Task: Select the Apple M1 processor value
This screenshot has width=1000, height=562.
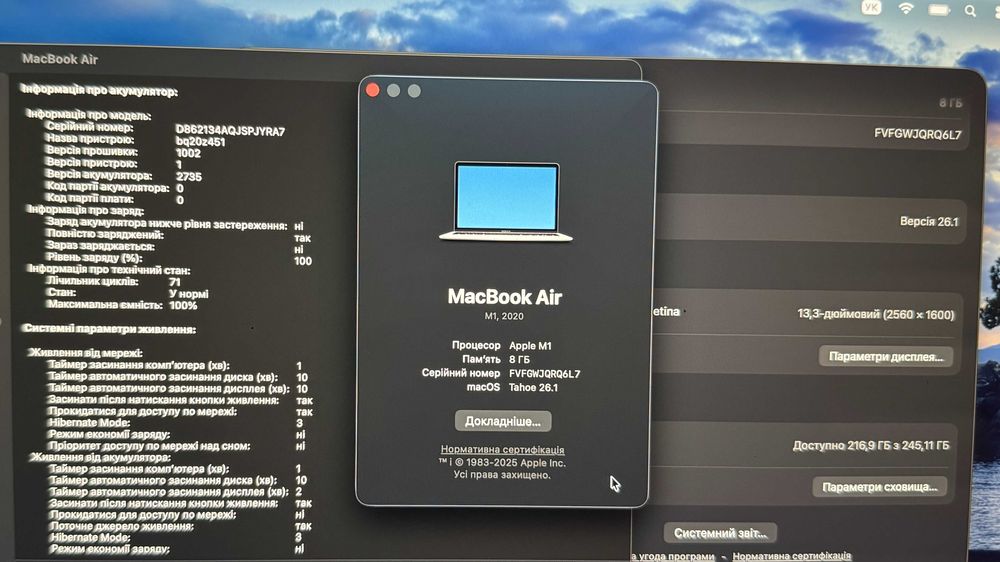Action: click(530, 346)
